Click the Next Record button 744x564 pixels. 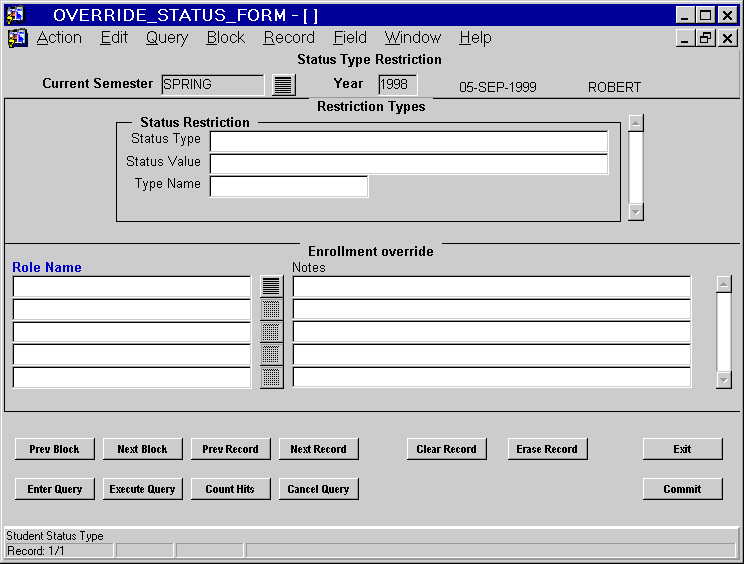[x=318, y=449]
